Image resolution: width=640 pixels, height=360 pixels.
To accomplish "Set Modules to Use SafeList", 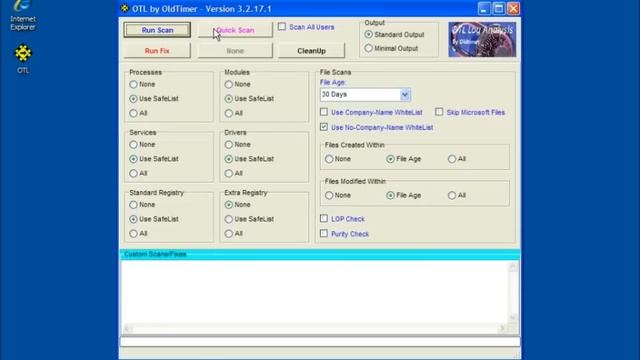I will coord(229,99).
